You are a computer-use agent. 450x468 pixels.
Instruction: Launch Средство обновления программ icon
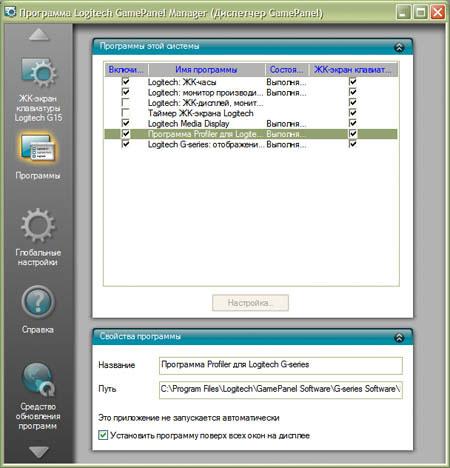coord(38,380)
